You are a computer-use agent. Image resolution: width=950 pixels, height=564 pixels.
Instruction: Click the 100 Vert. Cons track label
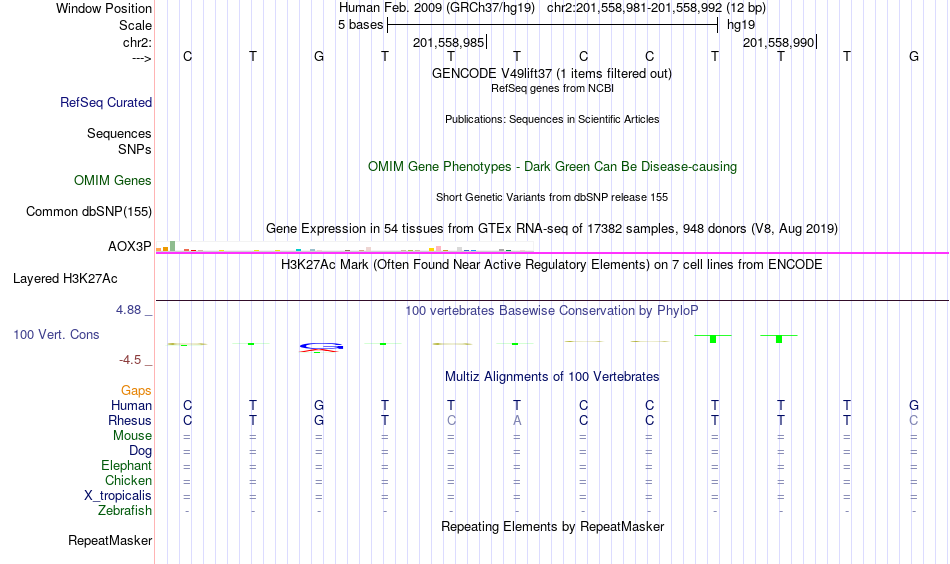tap(56, 334)
